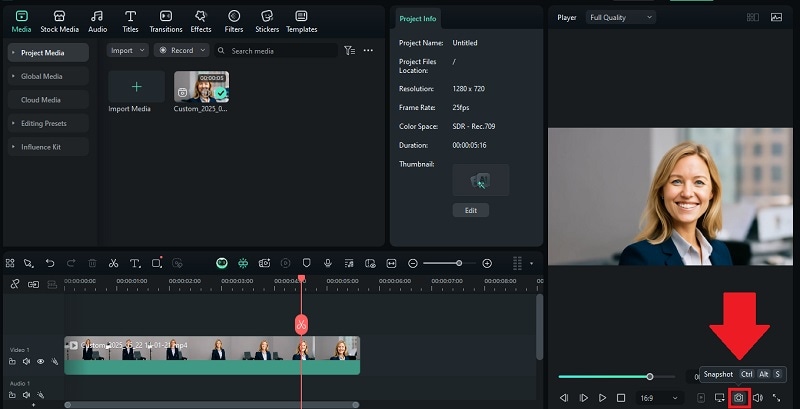800x409 pixels.
Task: Click the microphone voiceover icon
Action: point(328,263)
